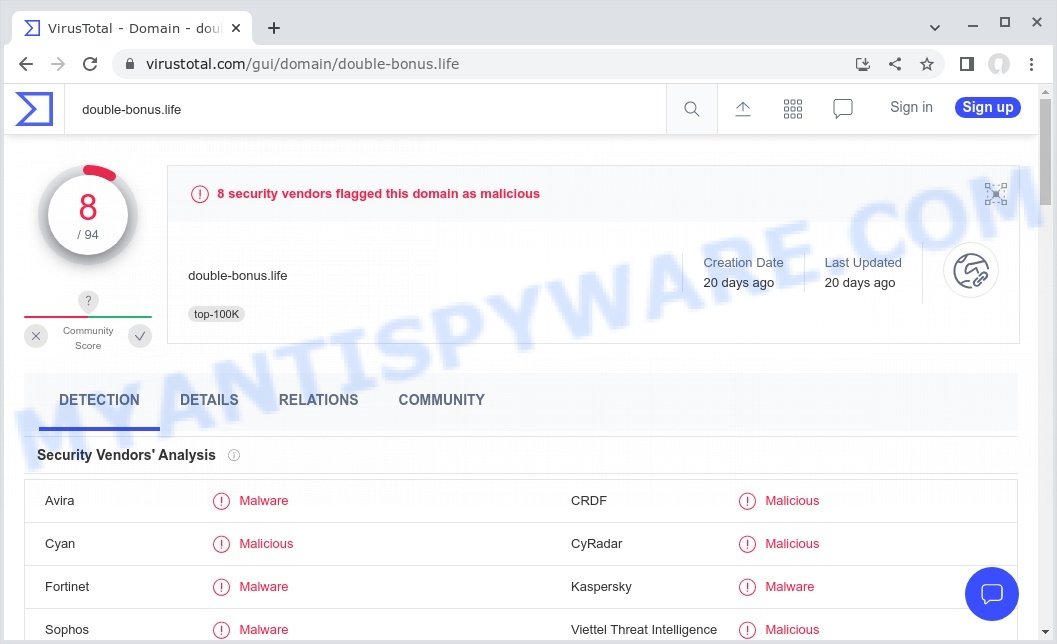Click the Fortinet vendor name
This screenshot has width=1057, height=644.
[x=67, y=587]
